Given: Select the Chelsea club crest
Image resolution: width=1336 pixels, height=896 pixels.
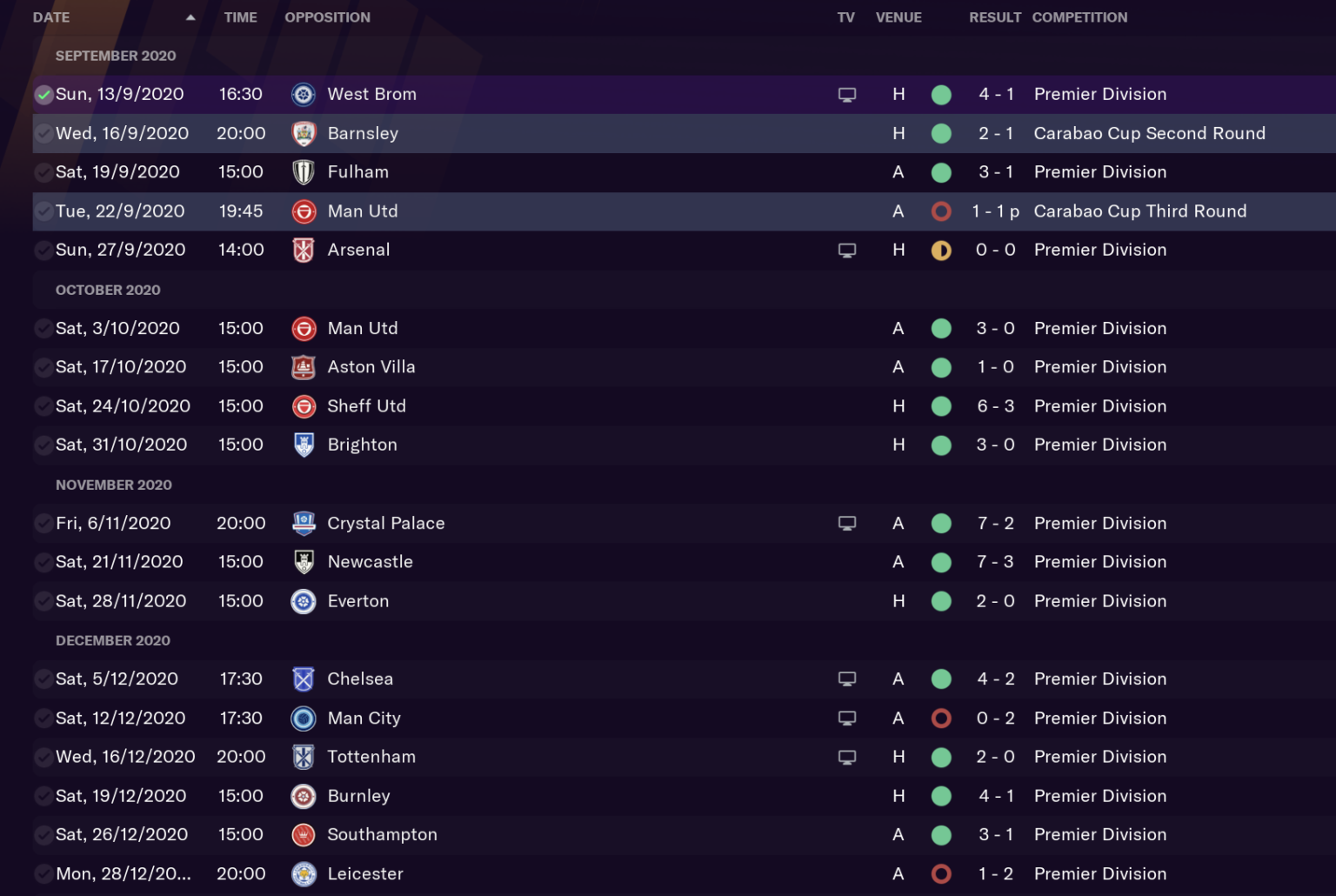Looking at the screenshot, I should [303, 679].
